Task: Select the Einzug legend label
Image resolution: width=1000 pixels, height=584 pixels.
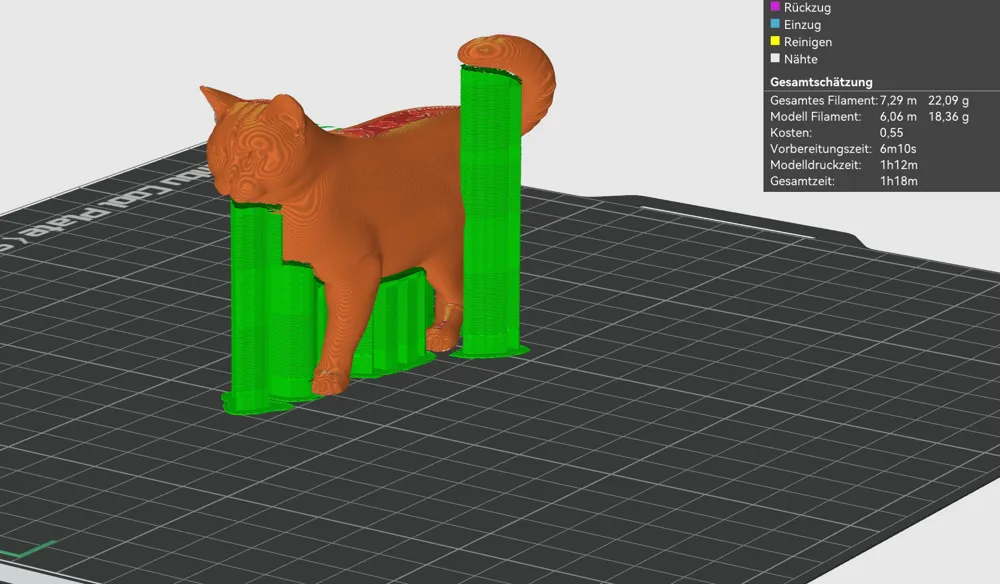Action: (802, 25)
